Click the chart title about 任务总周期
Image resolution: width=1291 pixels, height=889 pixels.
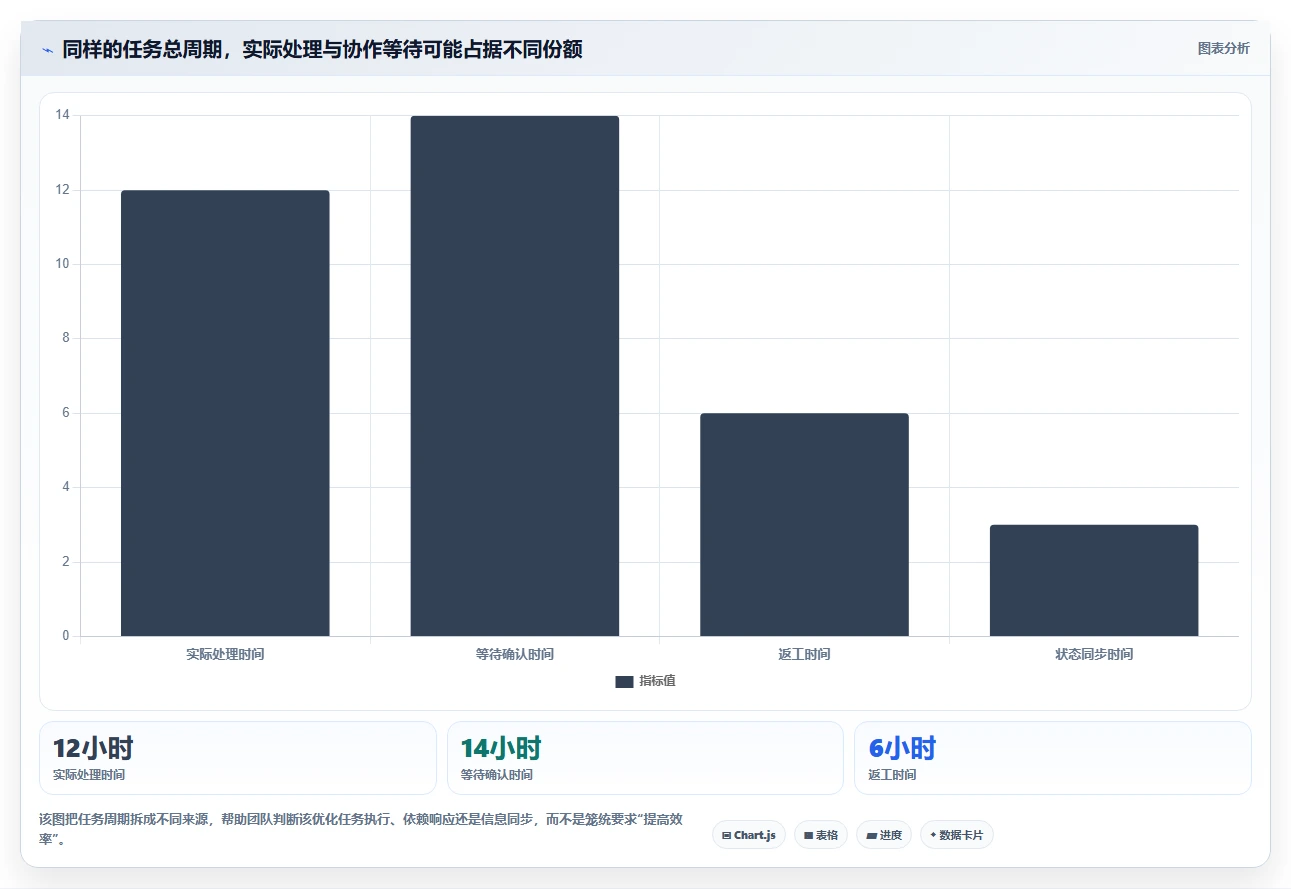click(322, 49)
